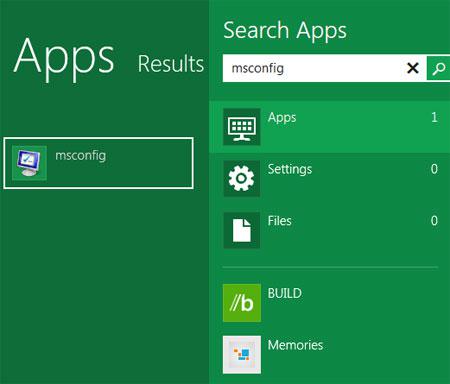Click the Search Apps heading
The height and width of the screenshot is (384, 450).
pyautogui.click(x=285, y=31)
